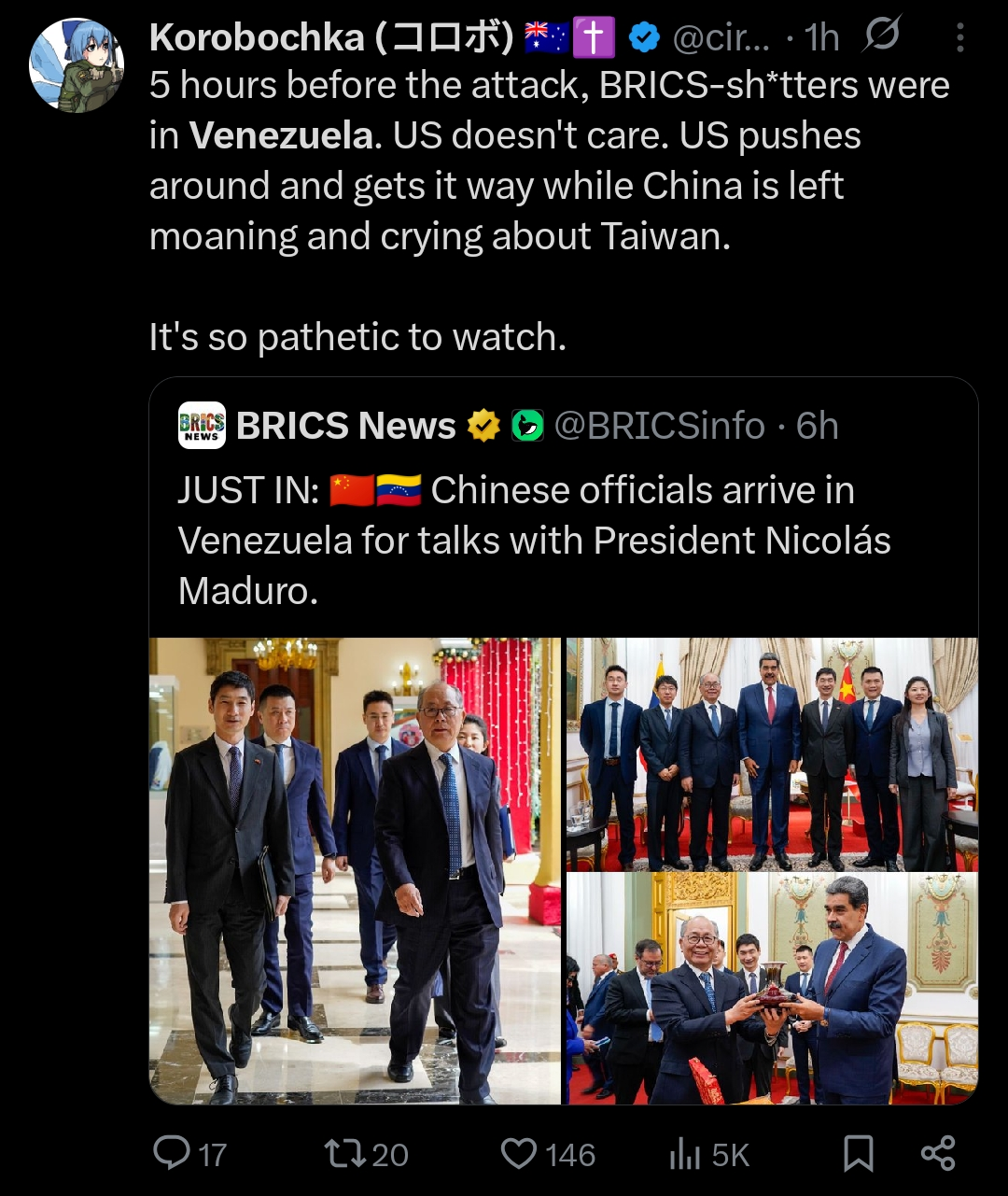Viewport: 1008px width, 1196px height.
Task: Open the bottom-right gift exchange photo
Action: tap(772, 988)
